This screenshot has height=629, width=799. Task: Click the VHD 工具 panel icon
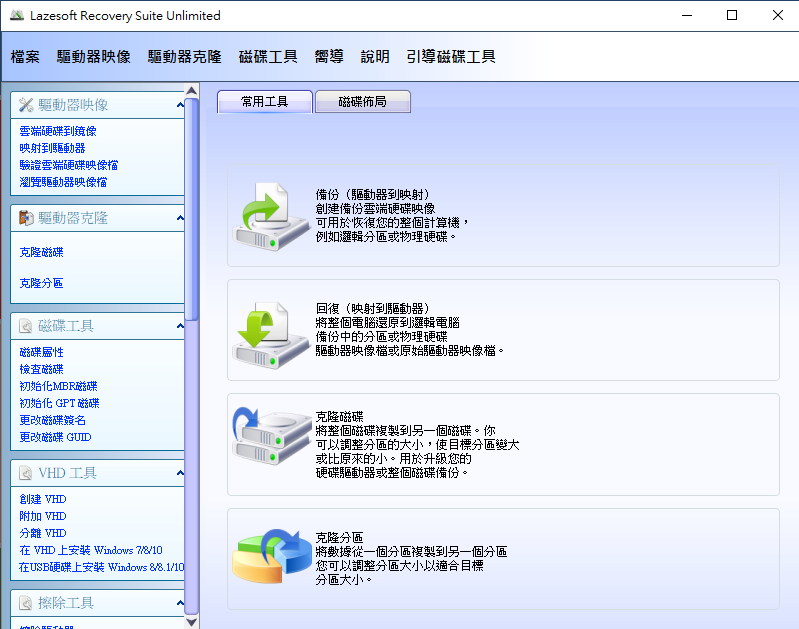(x=25, y=474)
